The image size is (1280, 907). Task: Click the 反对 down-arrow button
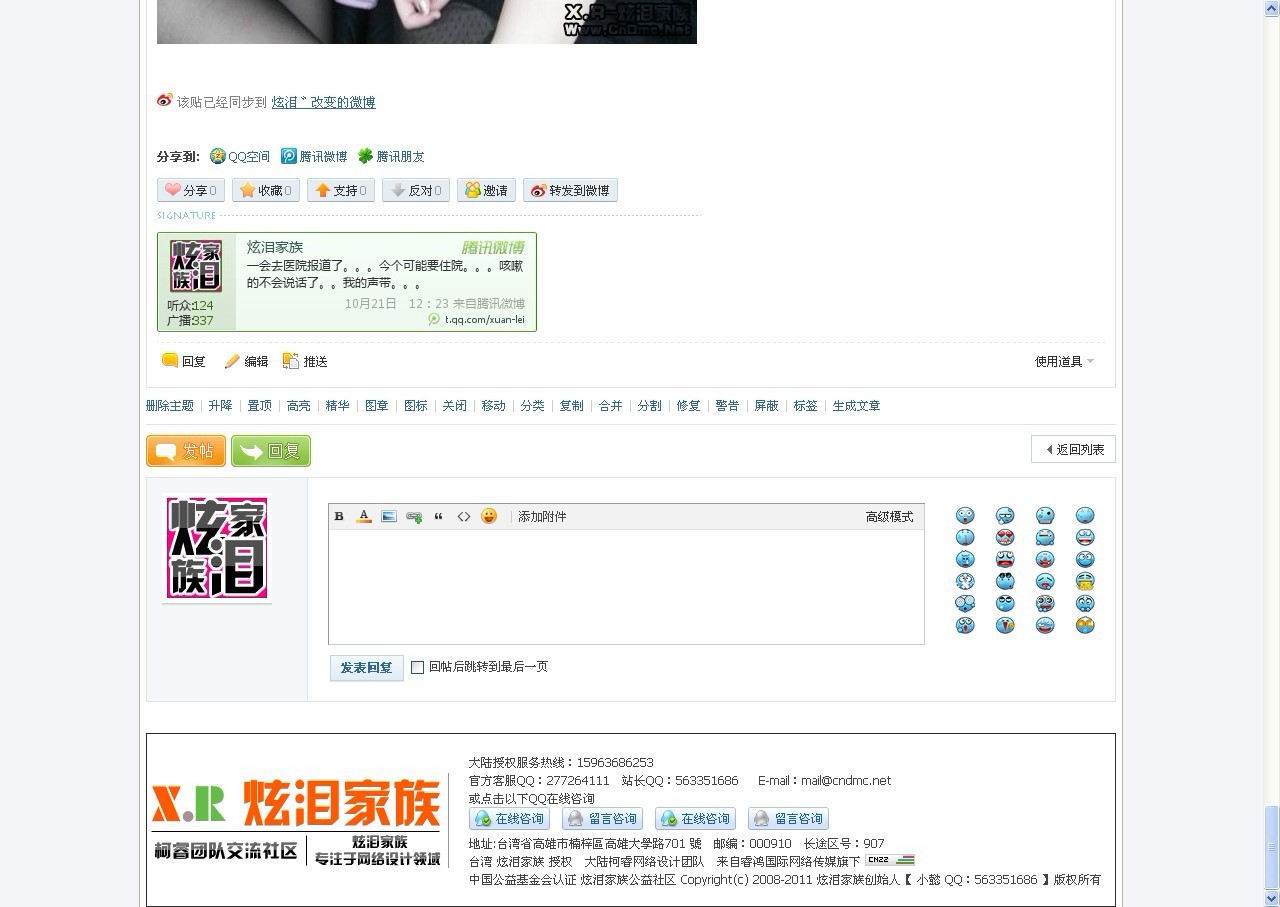click(x=416, y=190)
